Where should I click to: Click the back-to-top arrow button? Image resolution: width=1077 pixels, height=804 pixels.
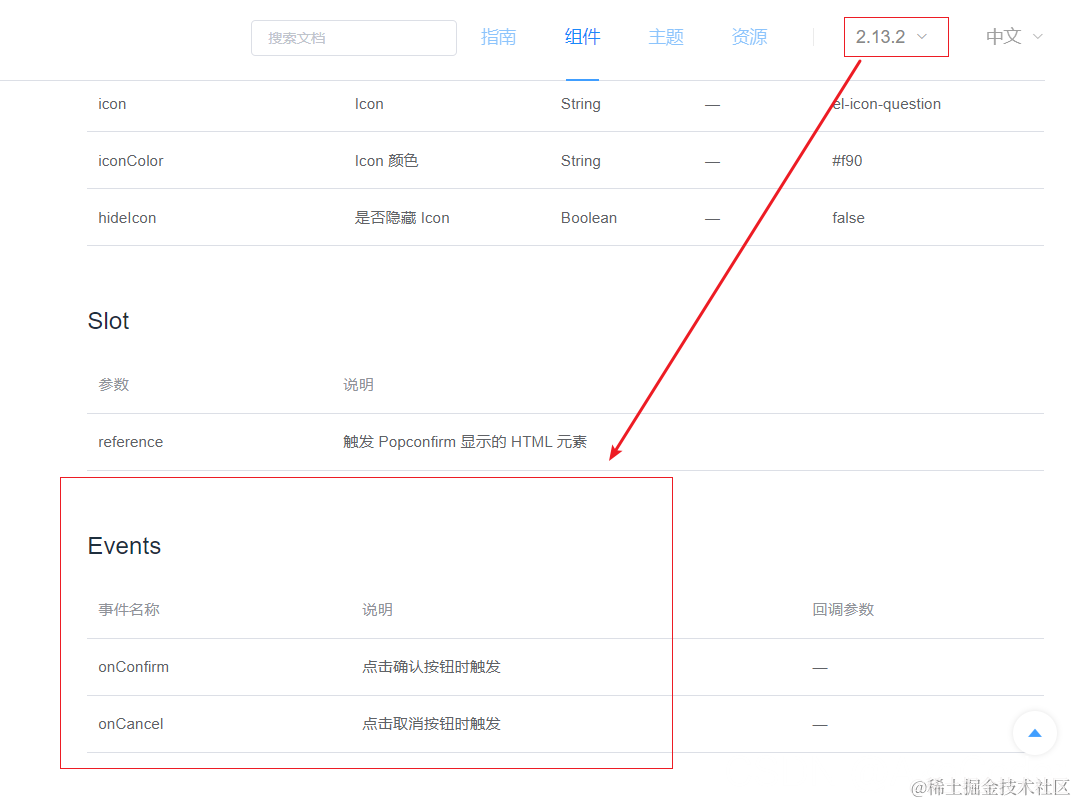1034,733
